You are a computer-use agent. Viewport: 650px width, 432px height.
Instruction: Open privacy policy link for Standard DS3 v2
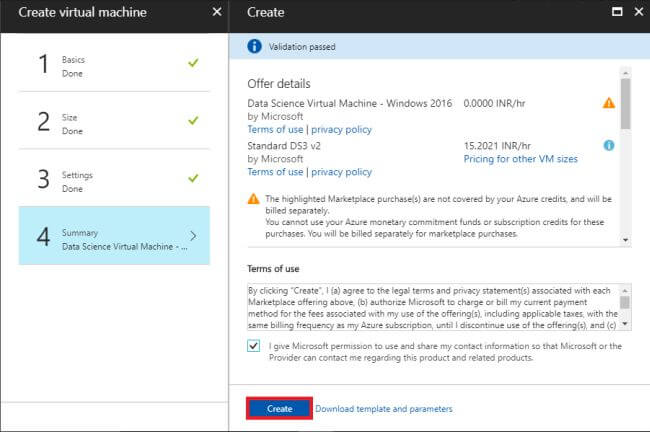pyautogui.click(x=341, y=172)
